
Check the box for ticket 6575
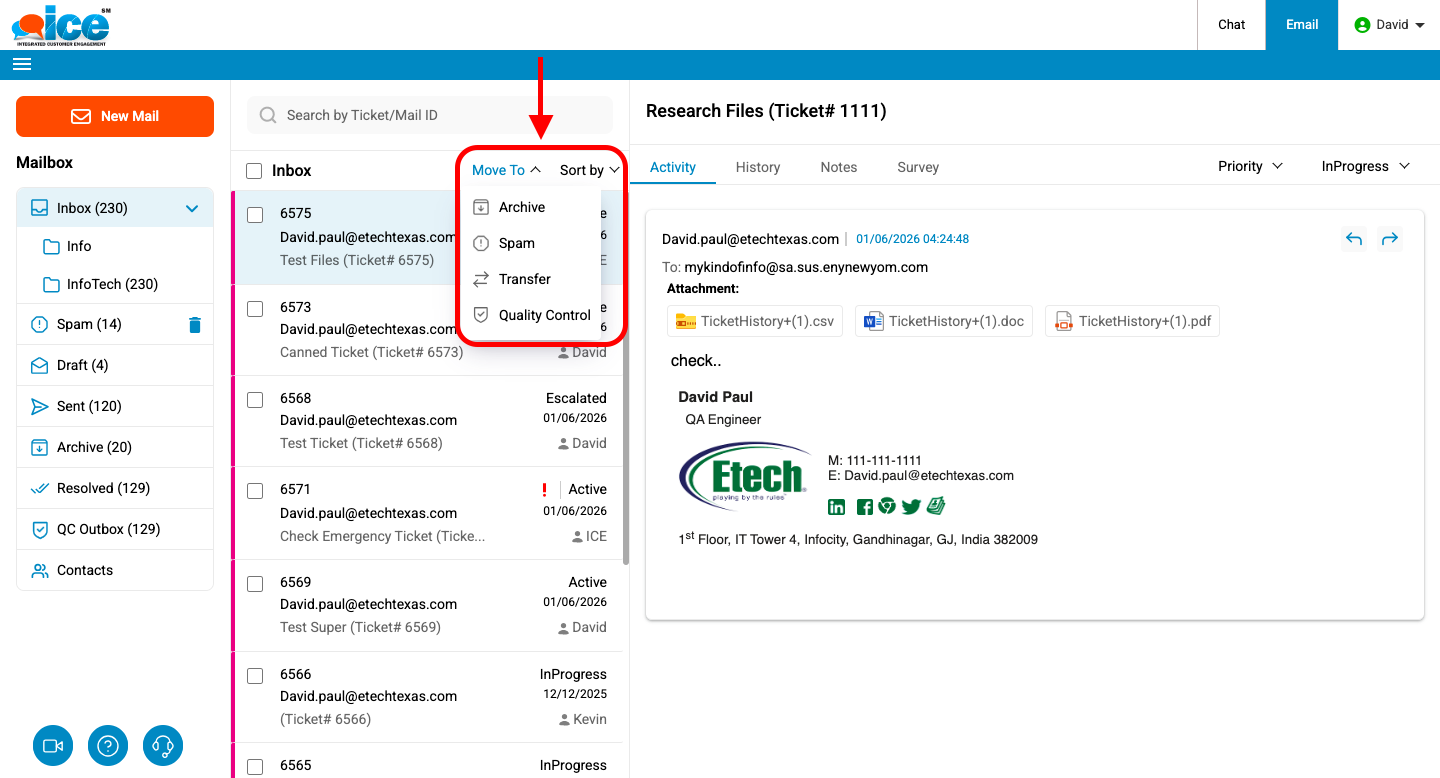pos(255,215)
